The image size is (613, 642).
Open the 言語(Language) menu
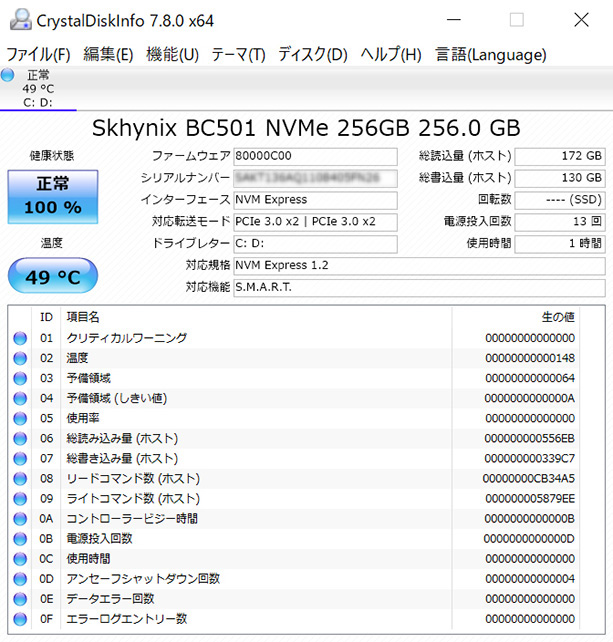click(490, 54)
